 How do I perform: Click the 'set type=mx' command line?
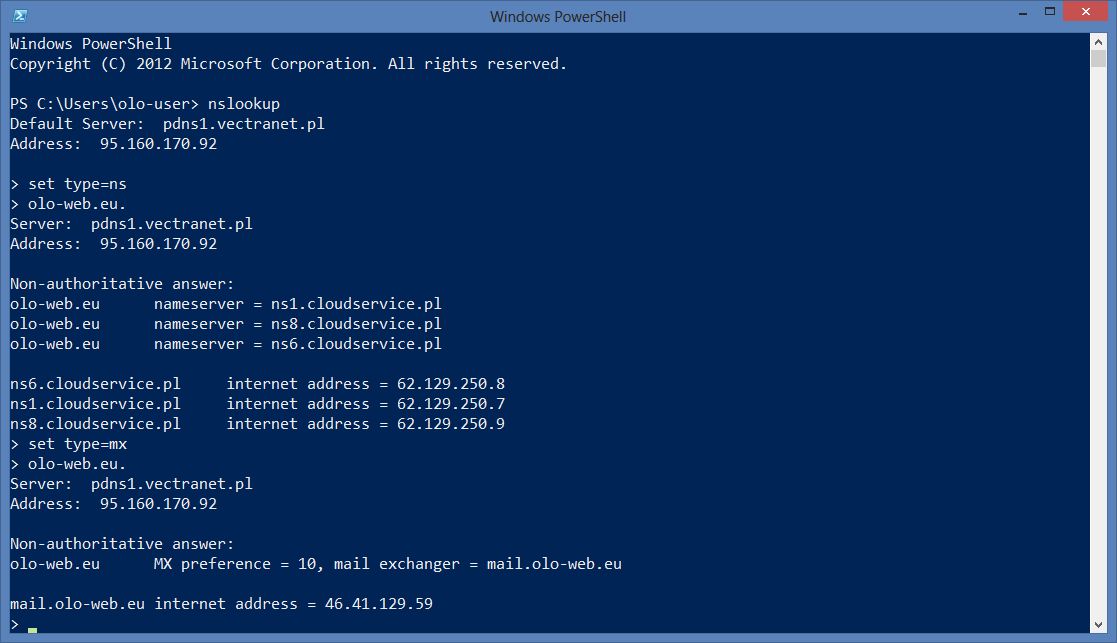click(x=68, y=444)
